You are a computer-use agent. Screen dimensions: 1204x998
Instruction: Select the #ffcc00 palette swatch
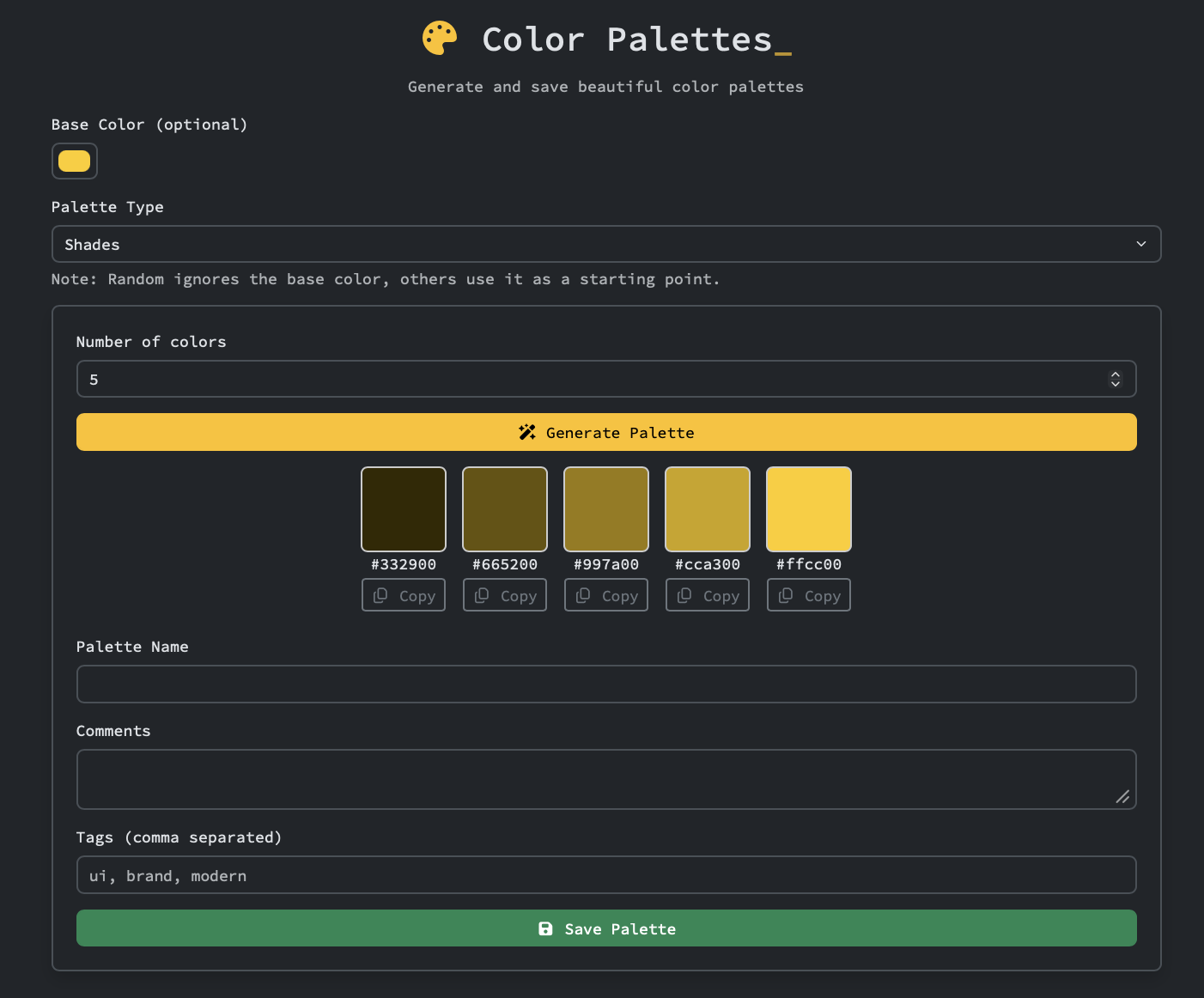pos(808,508)
